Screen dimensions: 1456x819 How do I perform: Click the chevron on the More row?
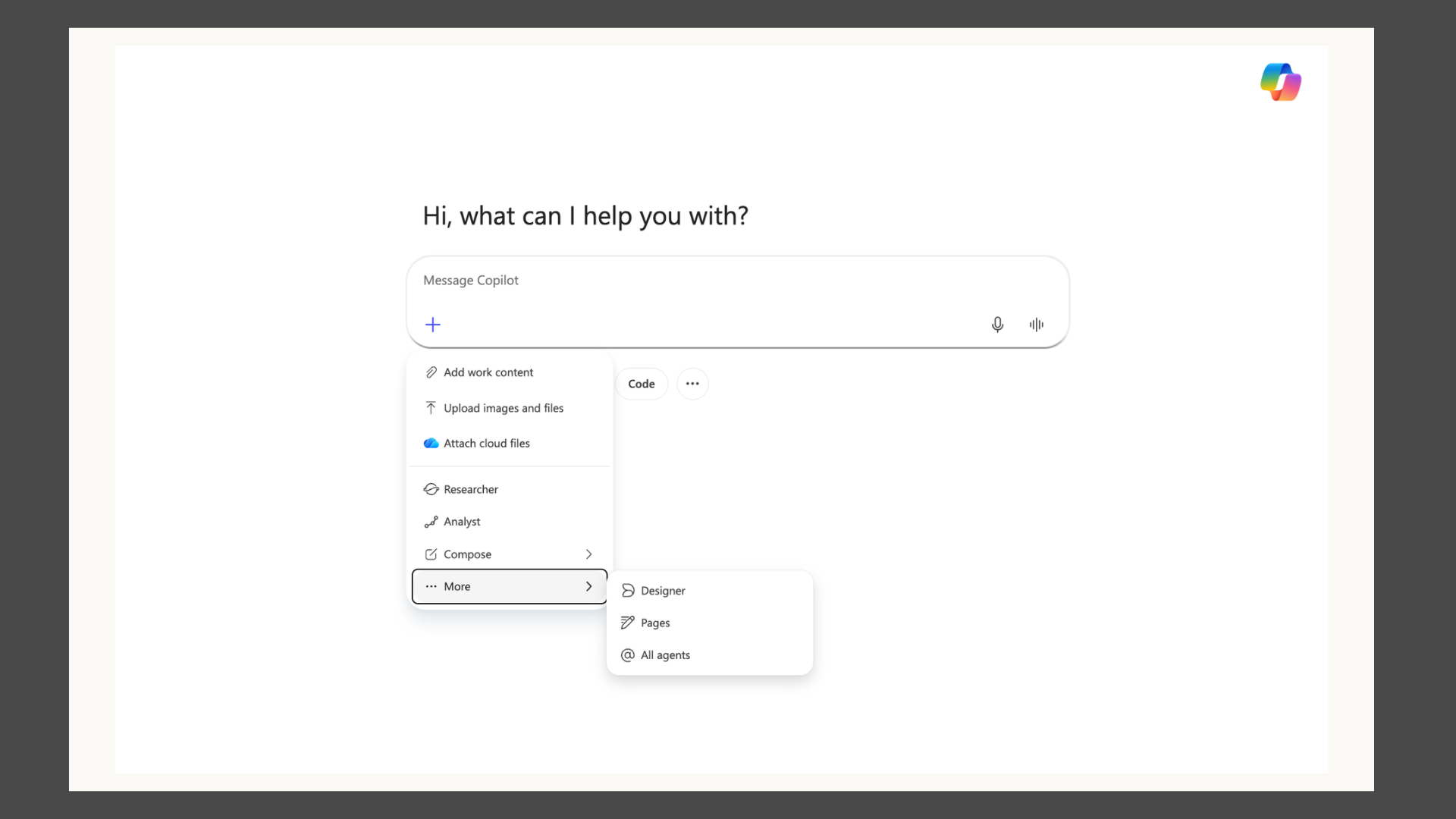click(588, 586)
